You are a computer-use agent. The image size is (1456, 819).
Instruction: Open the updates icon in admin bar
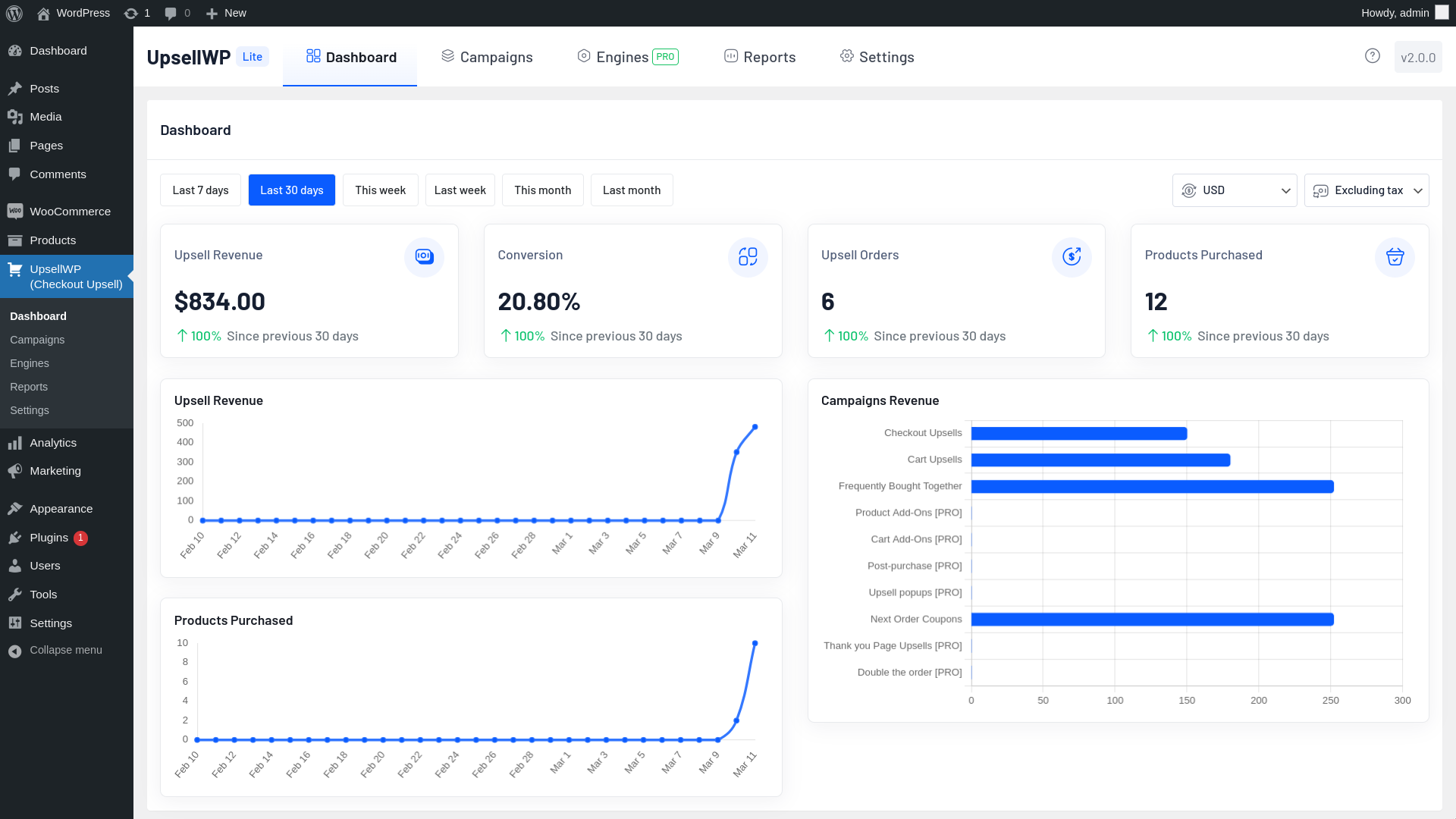[x=130, y=13]
